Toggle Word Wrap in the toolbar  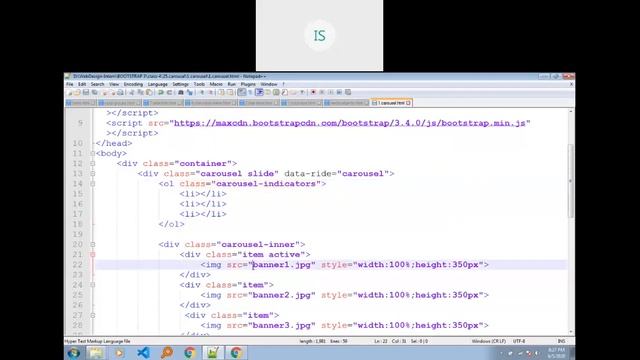point(242,93)
